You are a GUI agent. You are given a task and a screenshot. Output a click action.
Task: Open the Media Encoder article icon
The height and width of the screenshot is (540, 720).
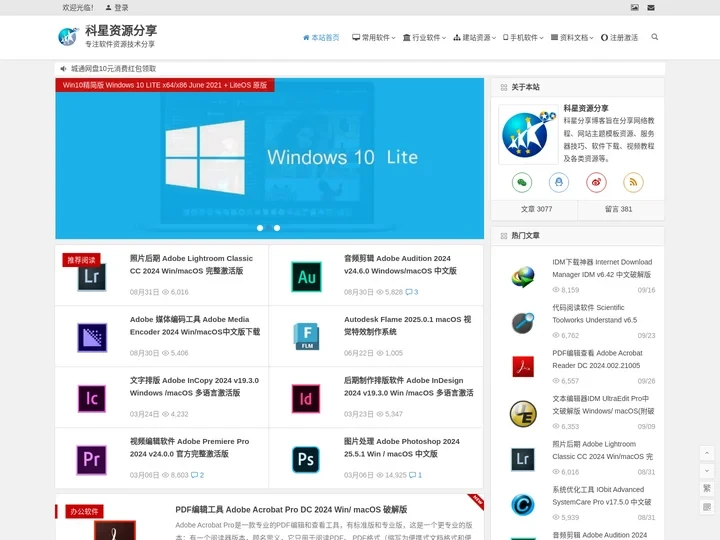92,338
